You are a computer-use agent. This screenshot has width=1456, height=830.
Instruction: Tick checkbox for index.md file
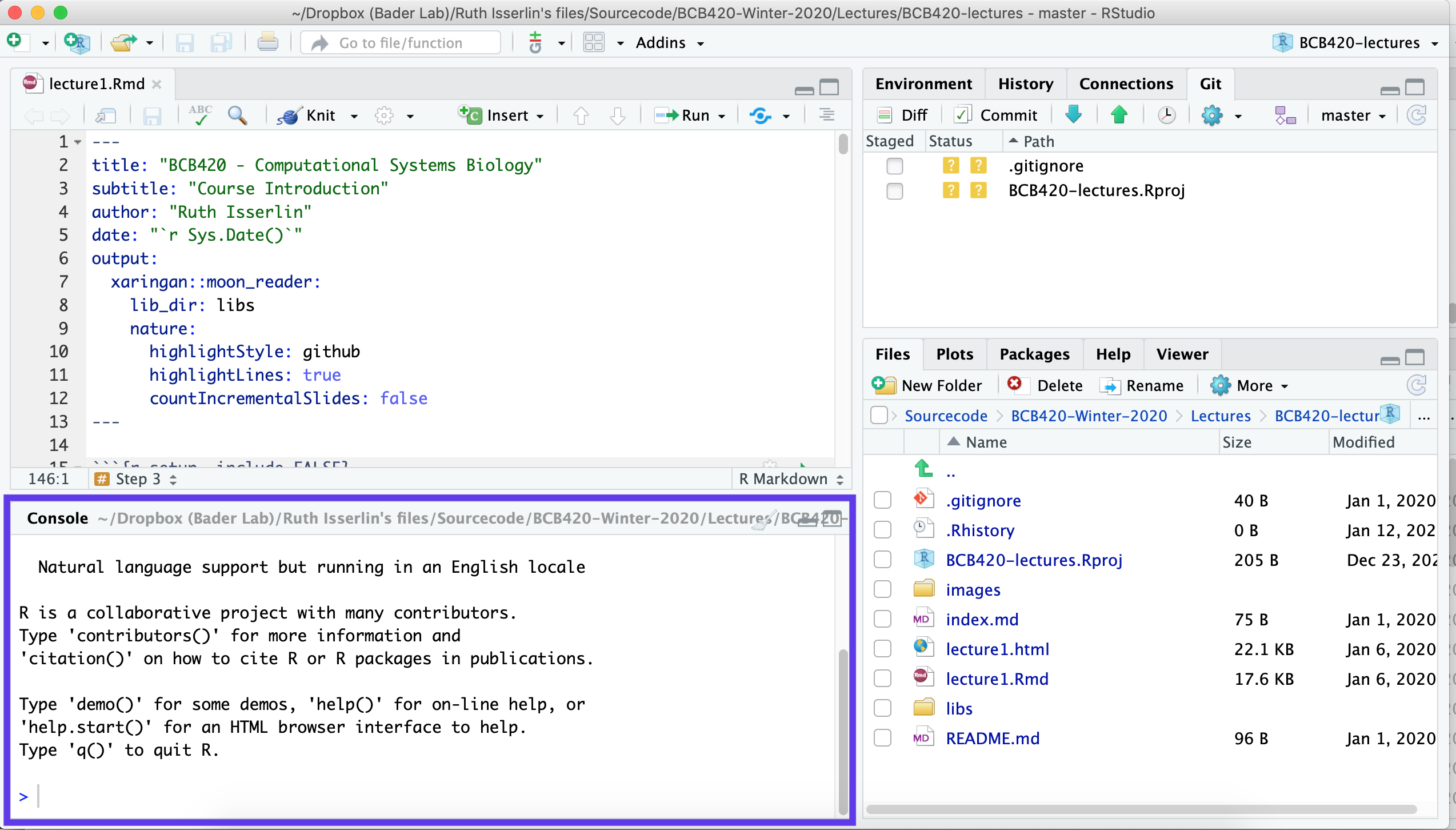click(x=882, y=619)
